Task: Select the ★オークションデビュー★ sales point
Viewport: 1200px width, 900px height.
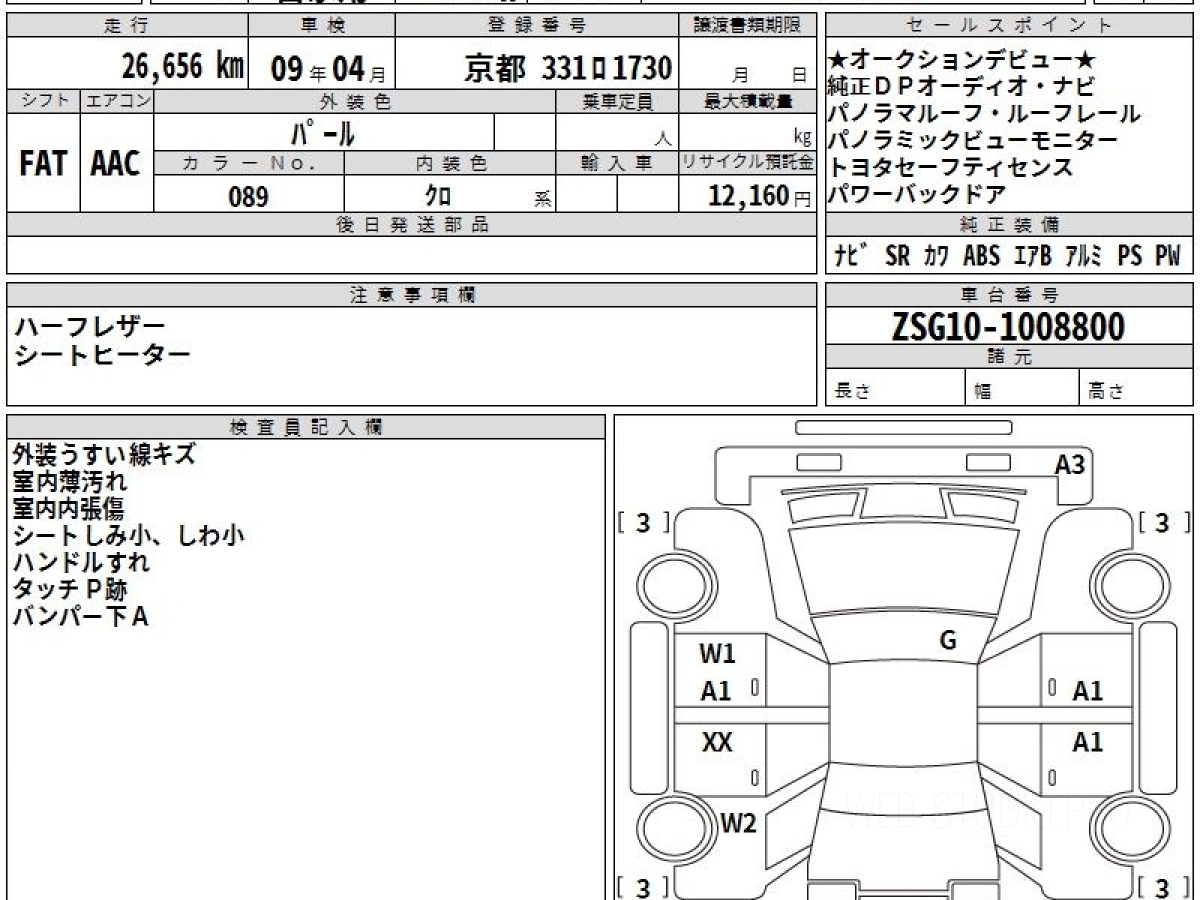Action: [963, 60]
